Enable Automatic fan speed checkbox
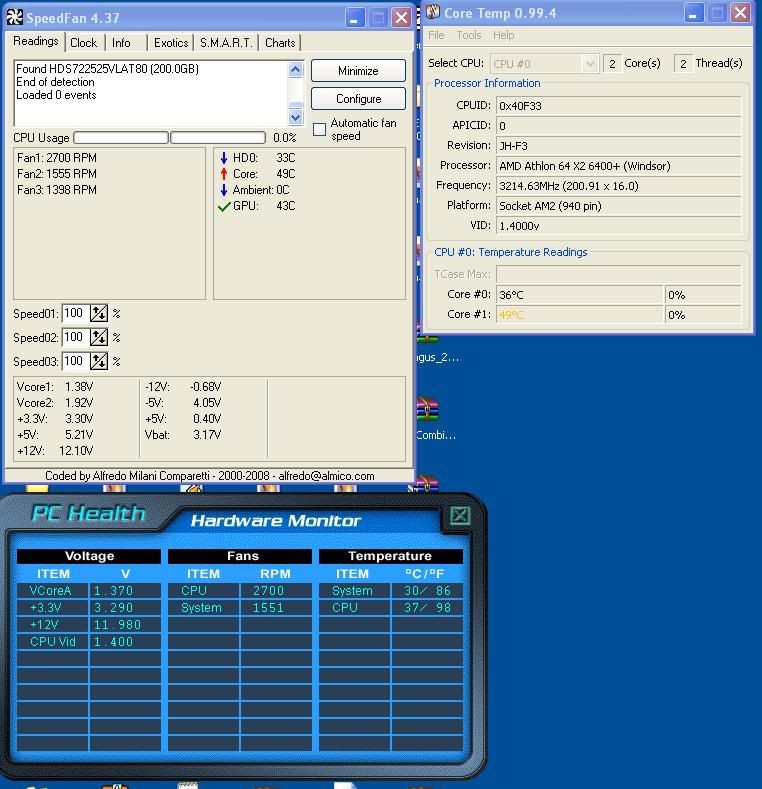The image size is (762, 789). tap(320, 129)
